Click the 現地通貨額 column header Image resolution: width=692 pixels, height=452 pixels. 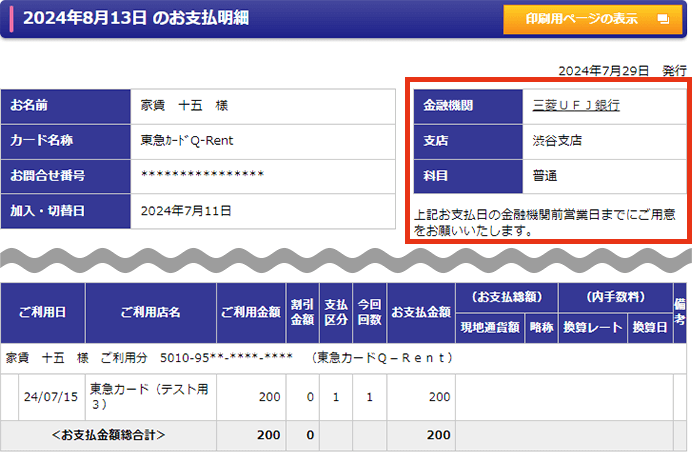[x=489, y=327]
